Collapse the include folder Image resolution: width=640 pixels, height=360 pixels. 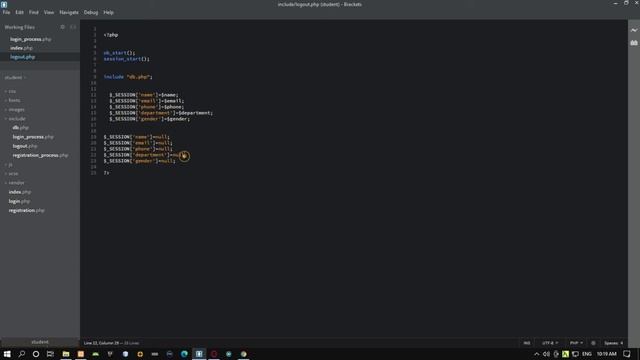click(17, 119)
